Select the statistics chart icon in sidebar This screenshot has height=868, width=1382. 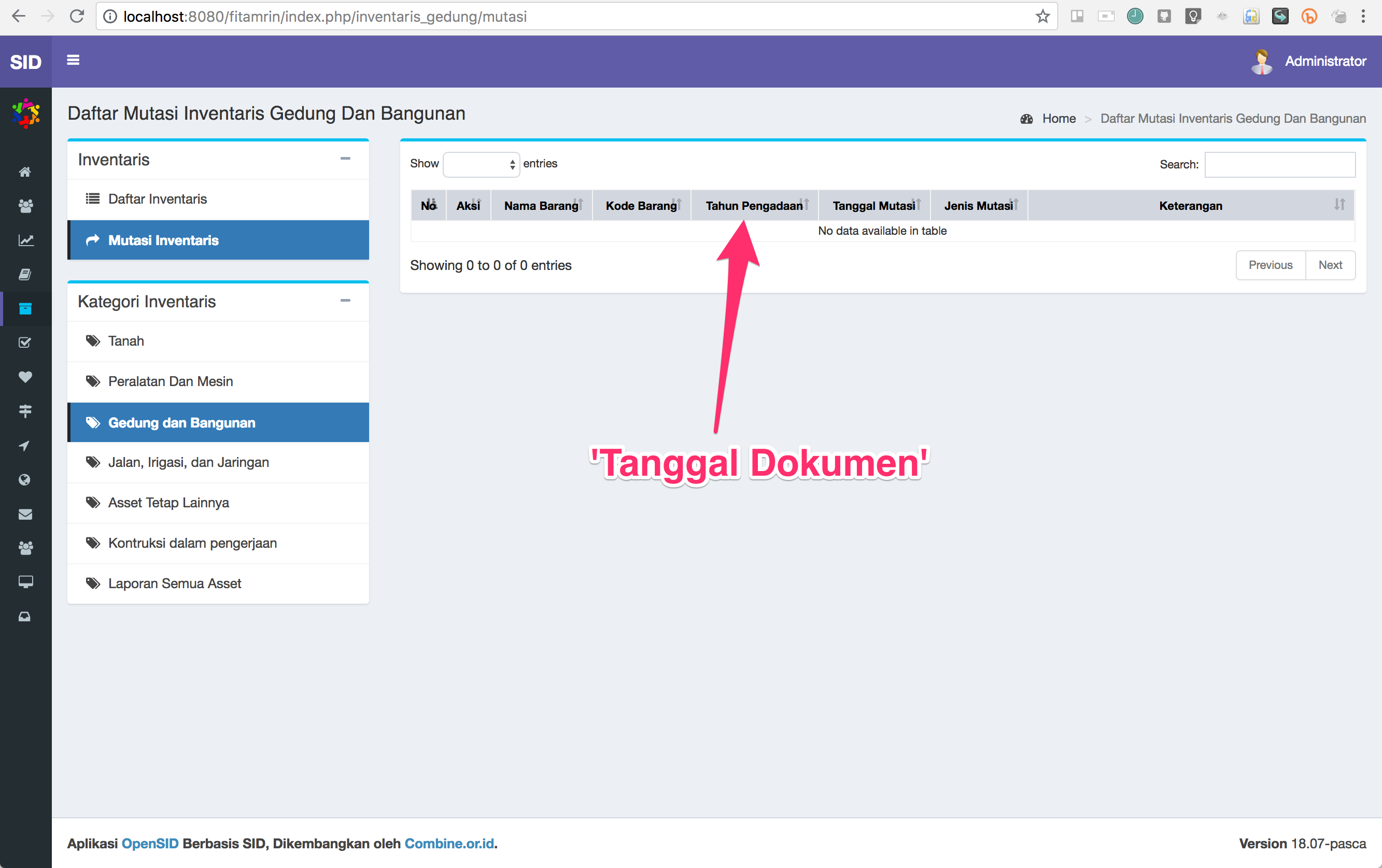pos(25,240)
